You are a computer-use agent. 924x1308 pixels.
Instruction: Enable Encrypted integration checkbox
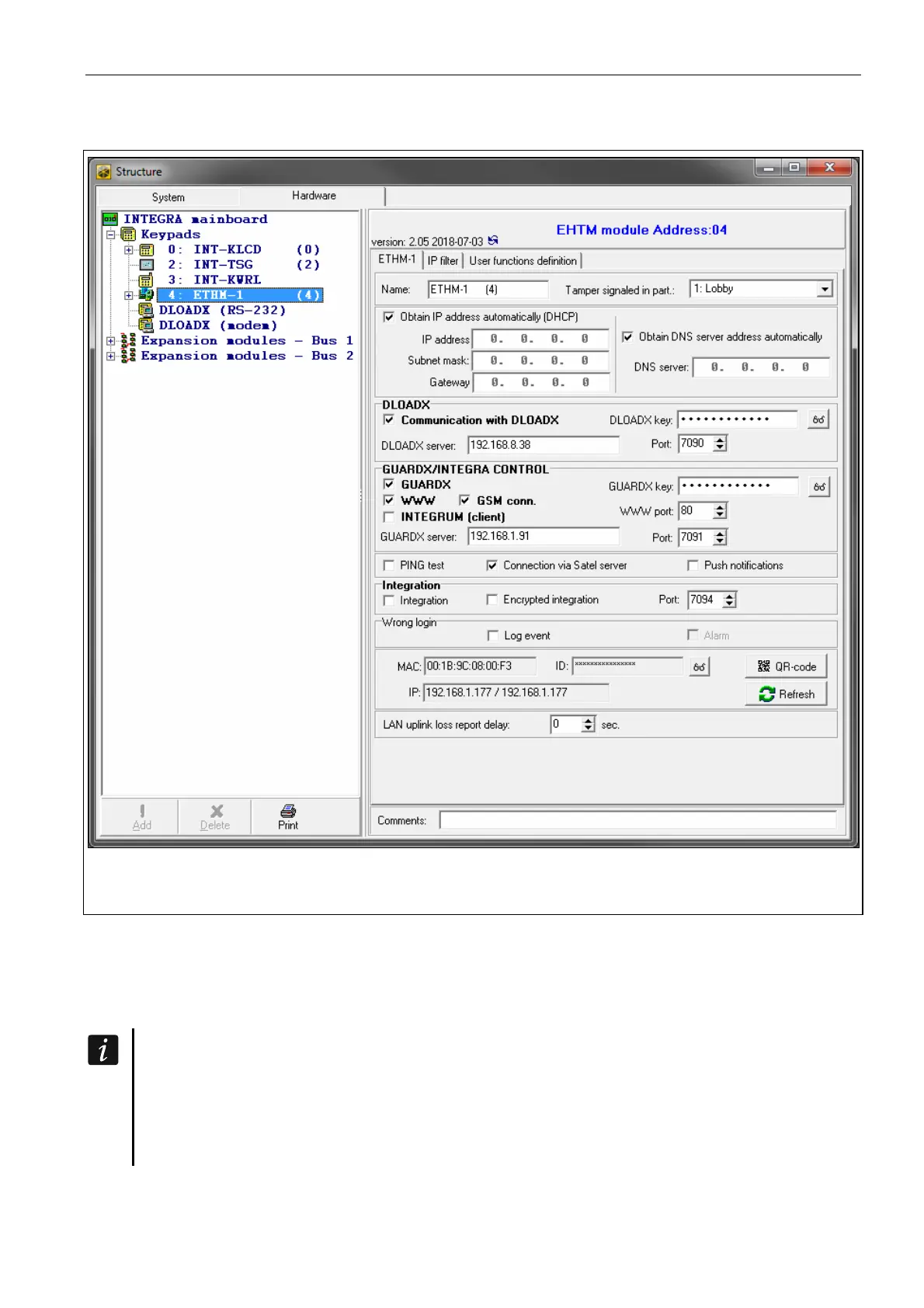pyautogui.click(x=492, y=600)
